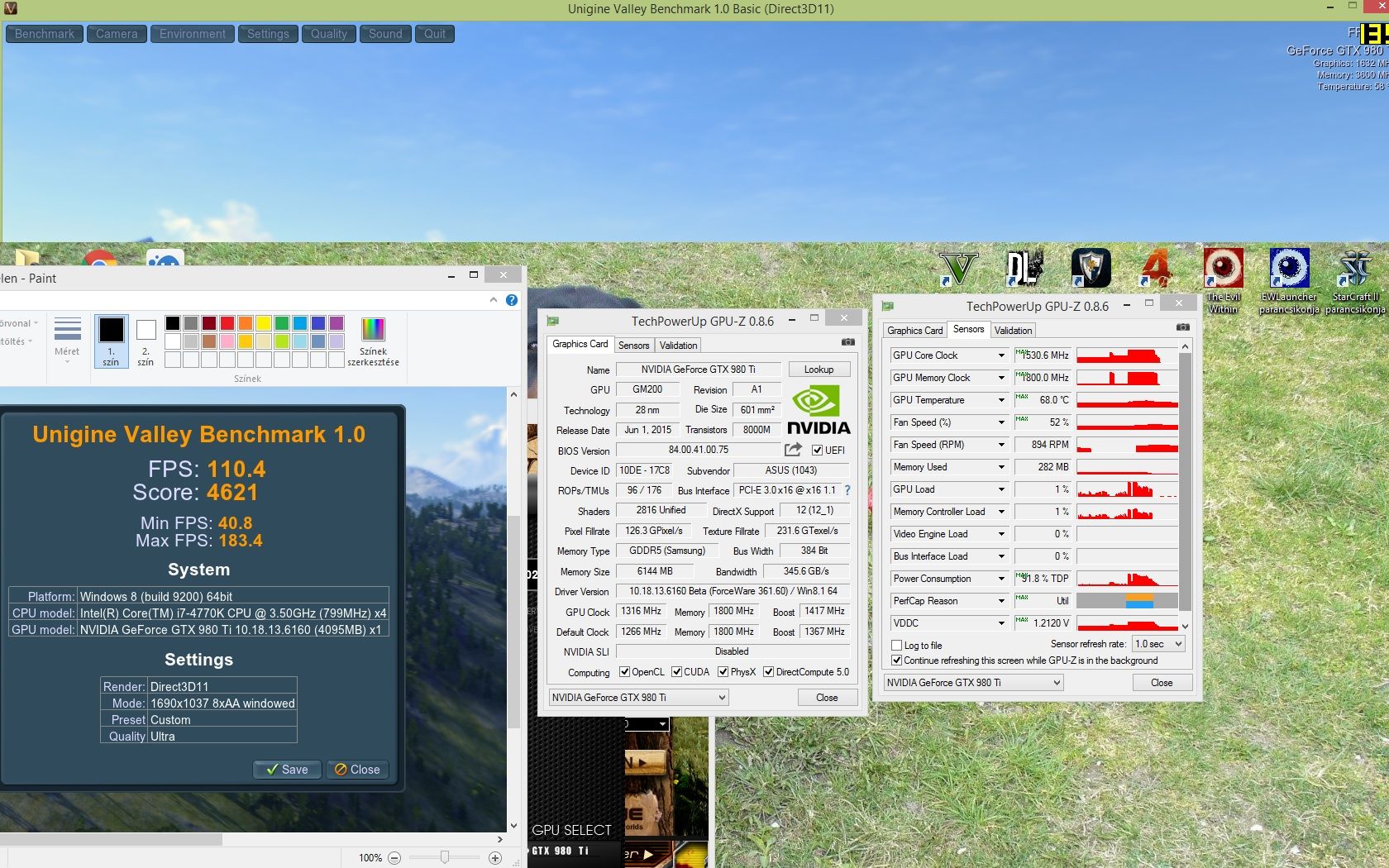Toggle the UEFI checkbox
The width and height of the screenshot is (1389, 868).
[817, 451]
